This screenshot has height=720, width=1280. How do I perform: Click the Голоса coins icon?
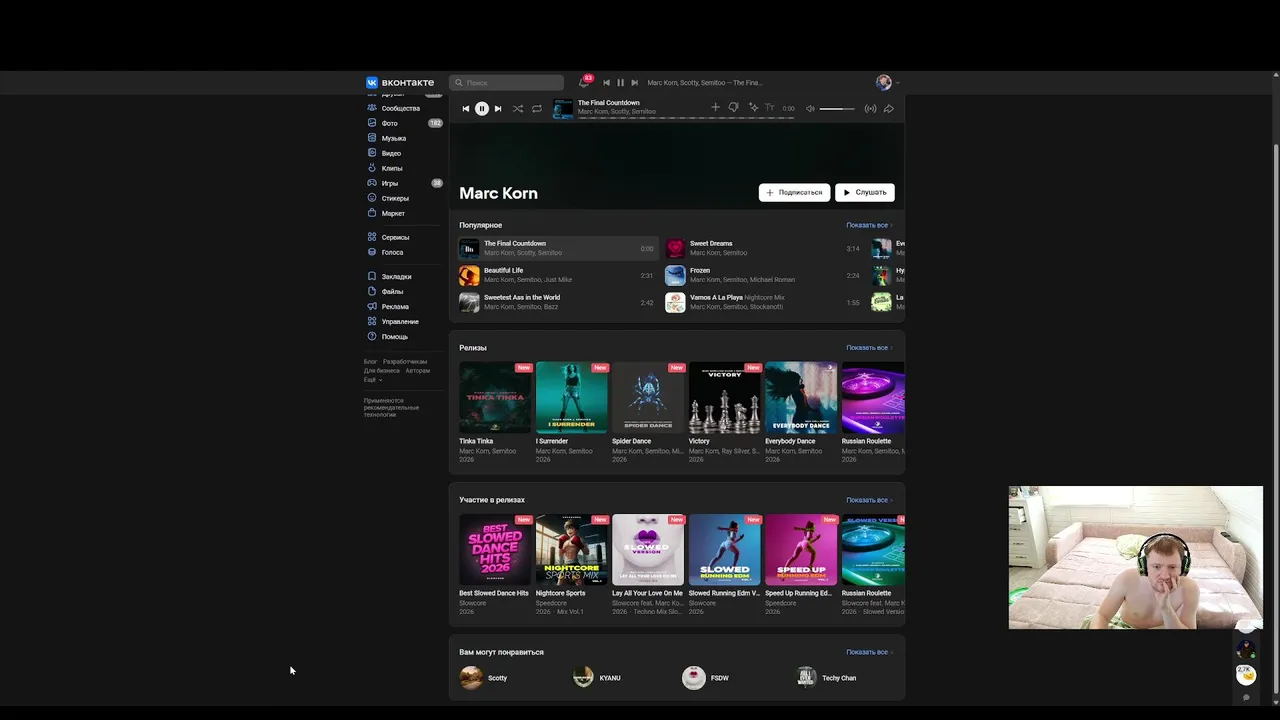(372, 252)
